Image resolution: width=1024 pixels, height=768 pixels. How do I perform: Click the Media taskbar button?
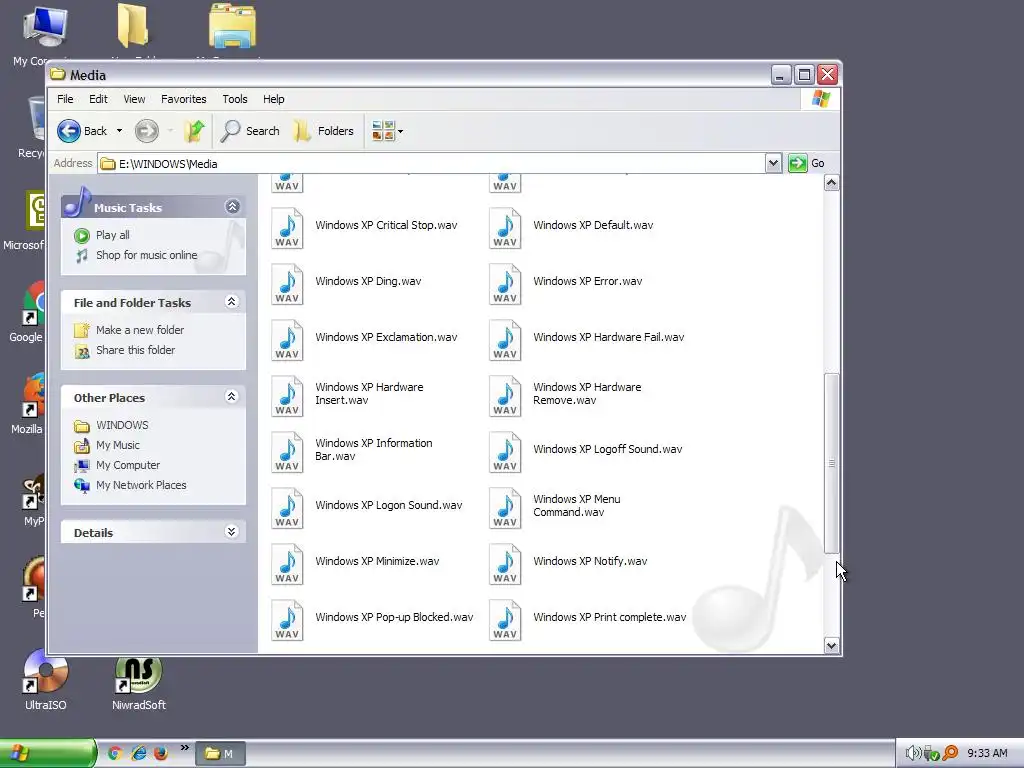click(x=221, y=754)
